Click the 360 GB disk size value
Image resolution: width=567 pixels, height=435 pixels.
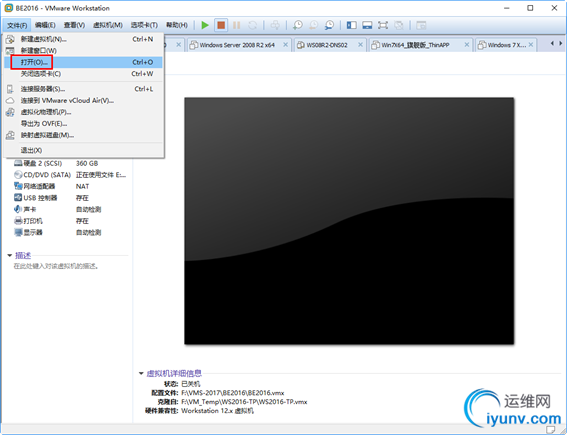87,163
